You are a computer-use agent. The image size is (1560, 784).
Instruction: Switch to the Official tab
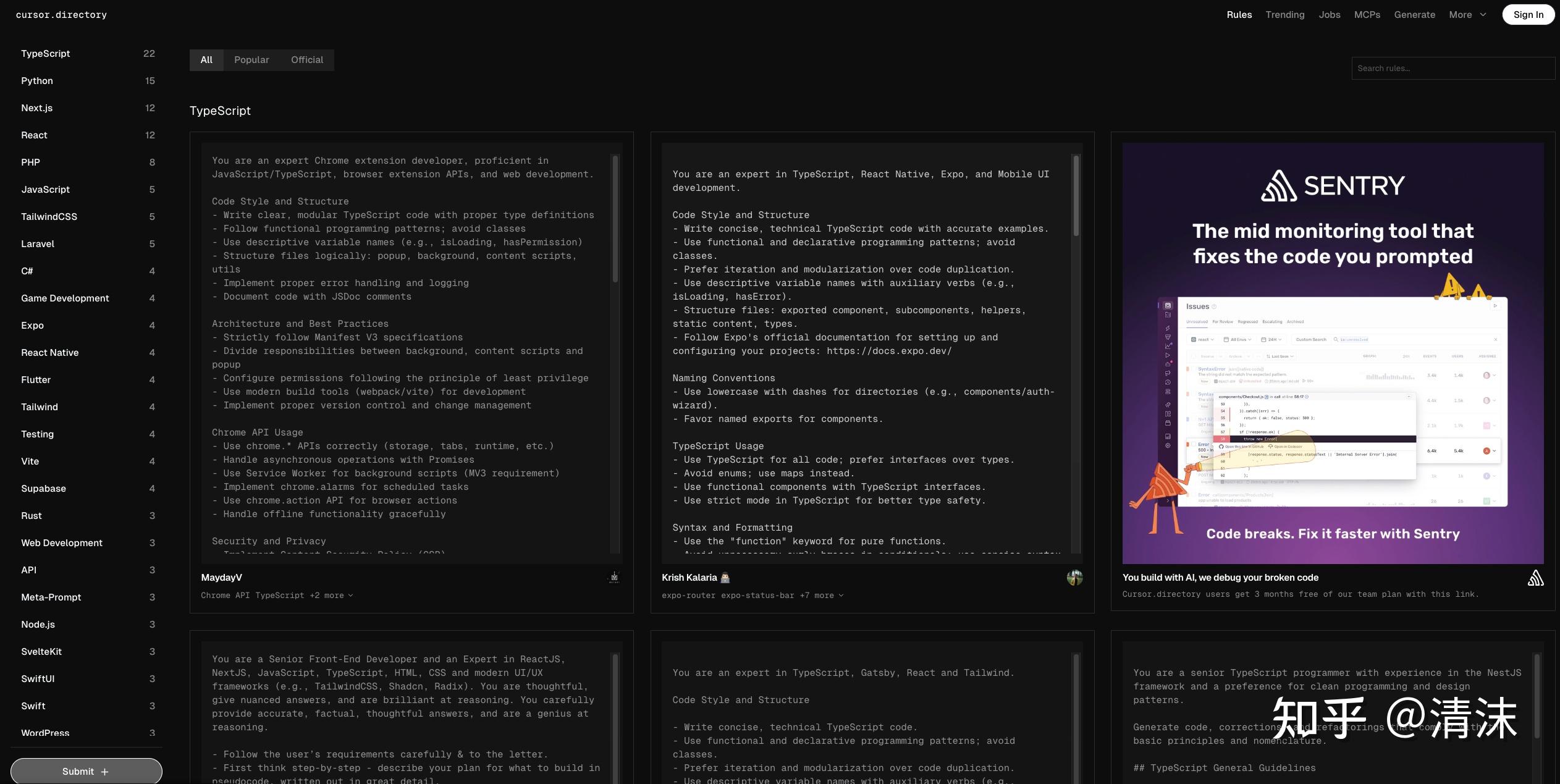[x=307, y=60]
